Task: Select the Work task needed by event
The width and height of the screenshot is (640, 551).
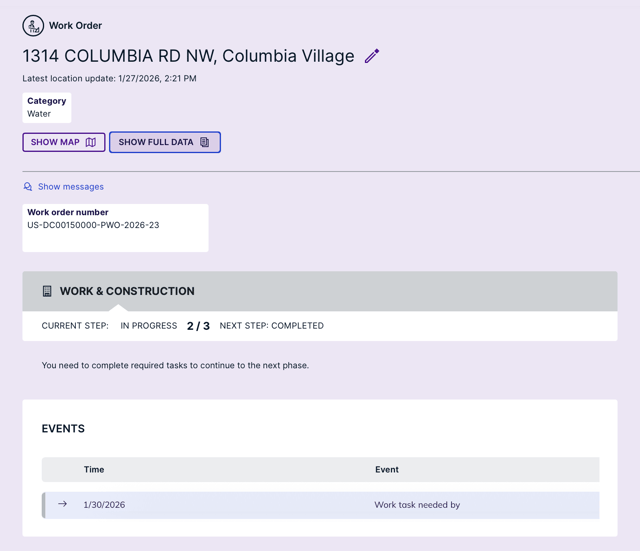Action: pyautogui.click(x=417, y=505)
